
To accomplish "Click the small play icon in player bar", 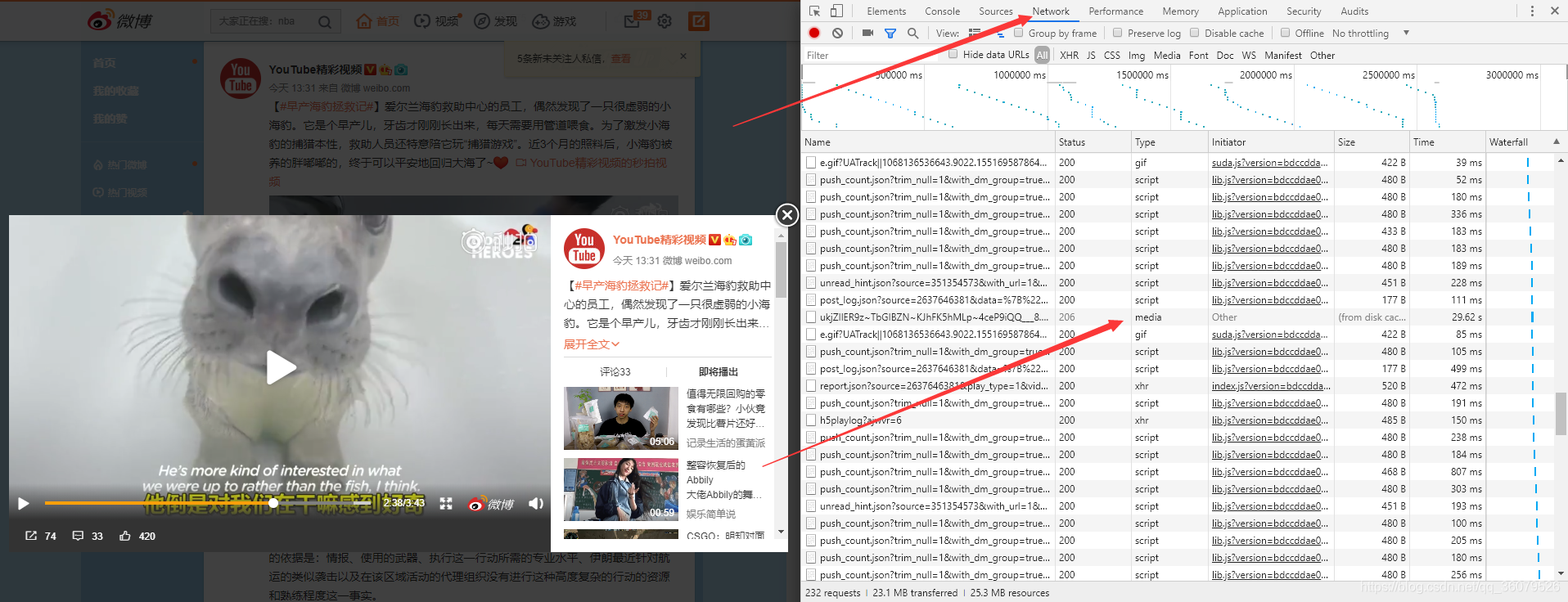I will pos(24,503).
